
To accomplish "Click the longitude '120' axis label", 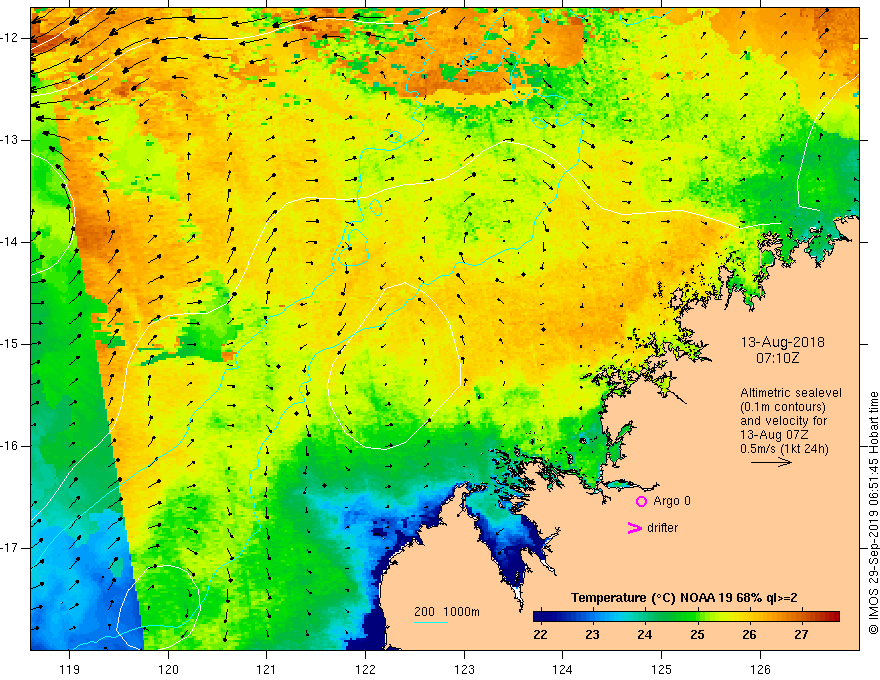I will click(x=168, y=669).
